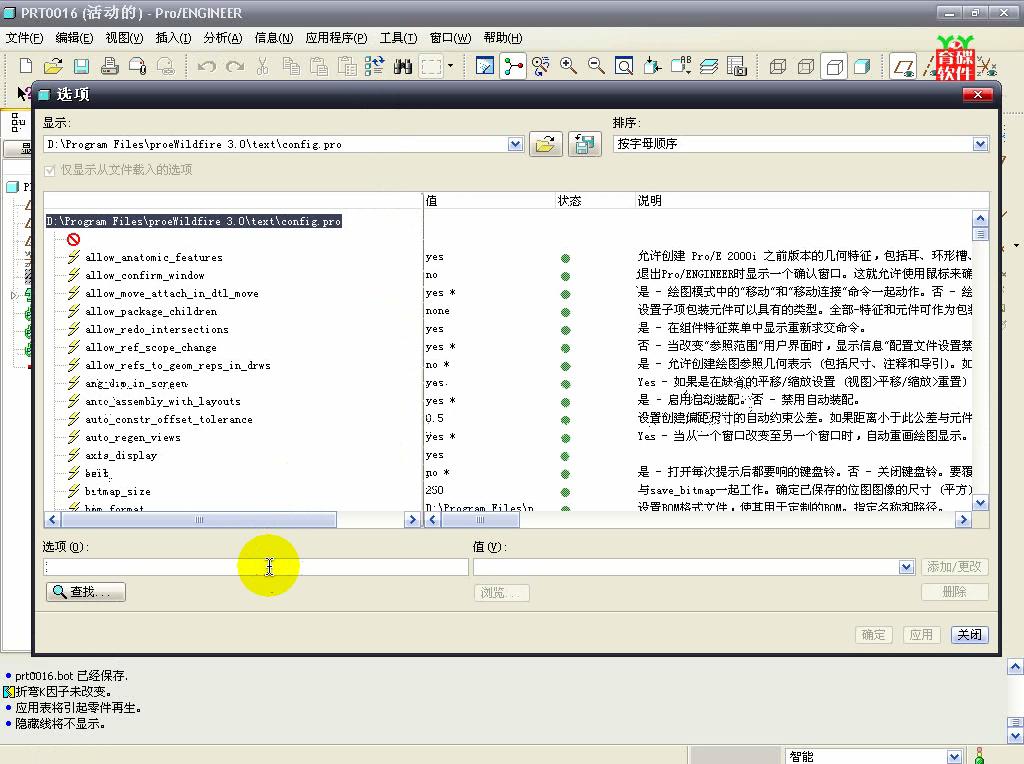This screenshot has height=764, width=1024.
Task: Open the 排序 sort order dropdown
Action: 980,144
